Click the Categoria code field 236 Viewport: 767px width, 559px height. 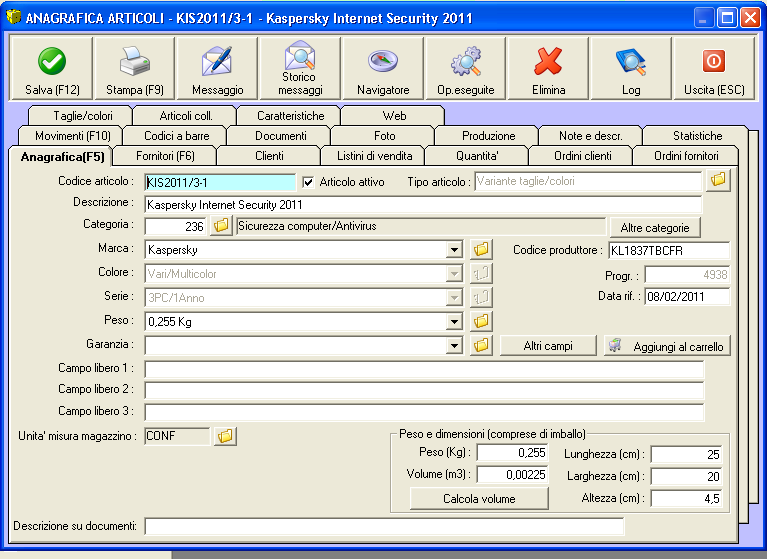pyautogui.click(x=176, y=226)
